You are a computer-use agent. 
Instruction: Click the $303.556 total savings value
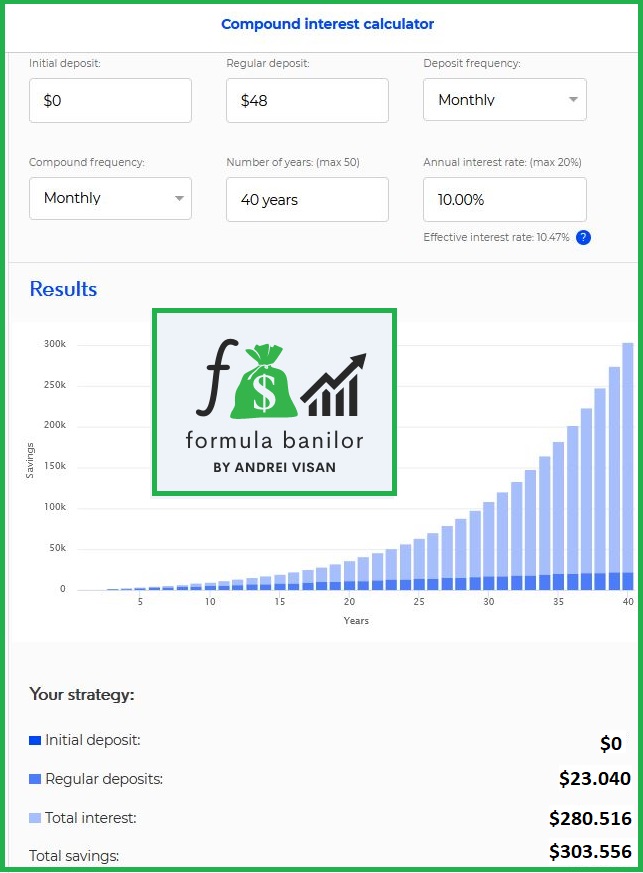tap(589, 852)
